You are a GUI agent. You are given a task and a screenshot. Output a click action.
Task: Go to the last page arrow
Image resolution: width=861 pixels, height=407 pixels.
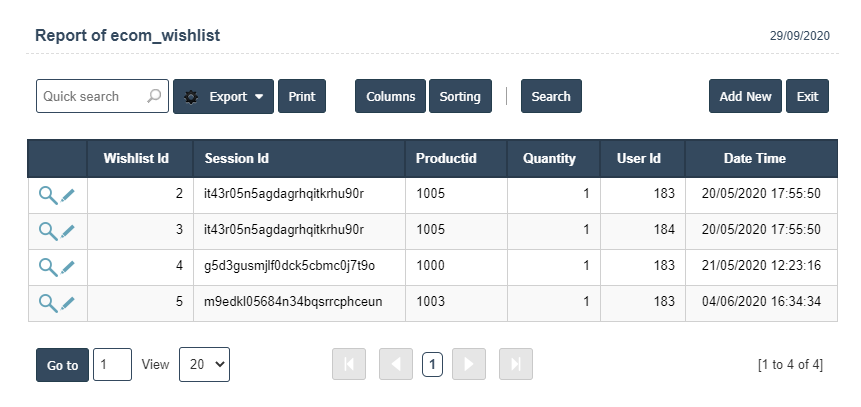point(516,365)
